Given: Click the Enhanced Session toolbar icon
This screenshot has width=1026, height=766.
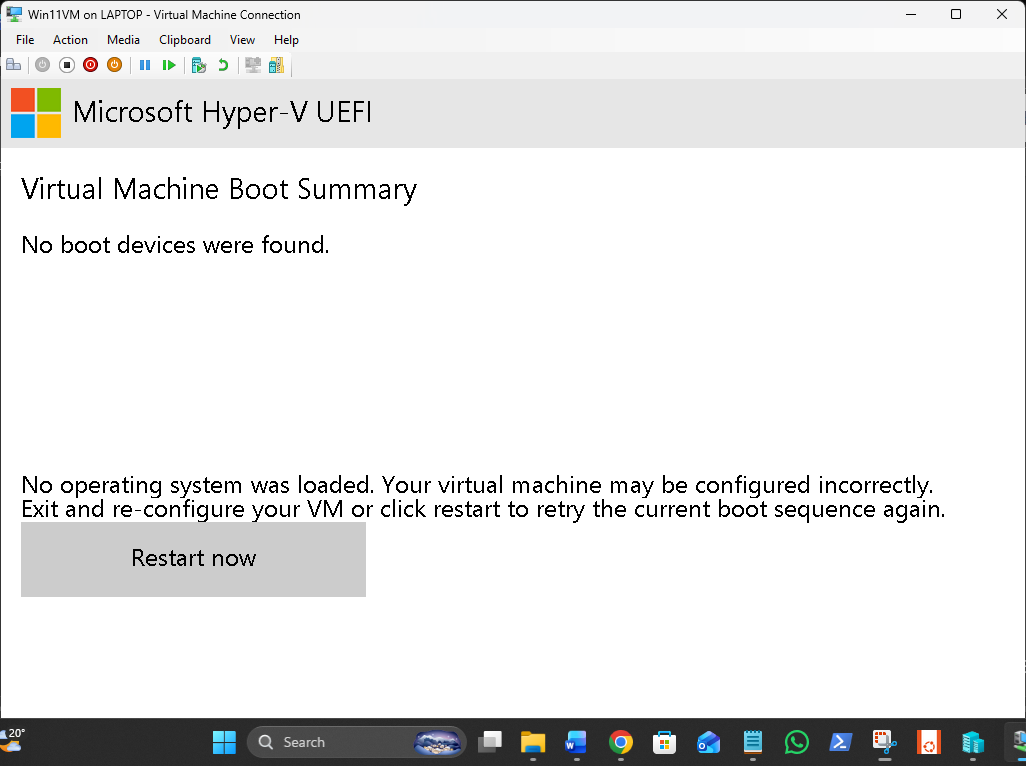Looking at the screenshot, I should (x=253, y=65).
